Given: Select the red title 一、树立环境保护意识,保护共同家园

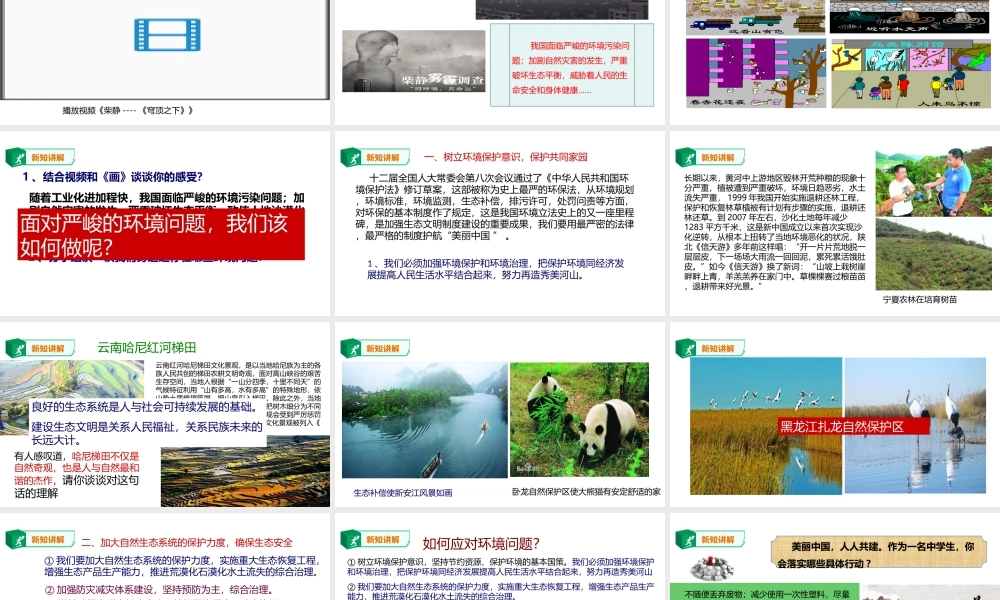Looking at the screenshot, I should click(505, 157).
